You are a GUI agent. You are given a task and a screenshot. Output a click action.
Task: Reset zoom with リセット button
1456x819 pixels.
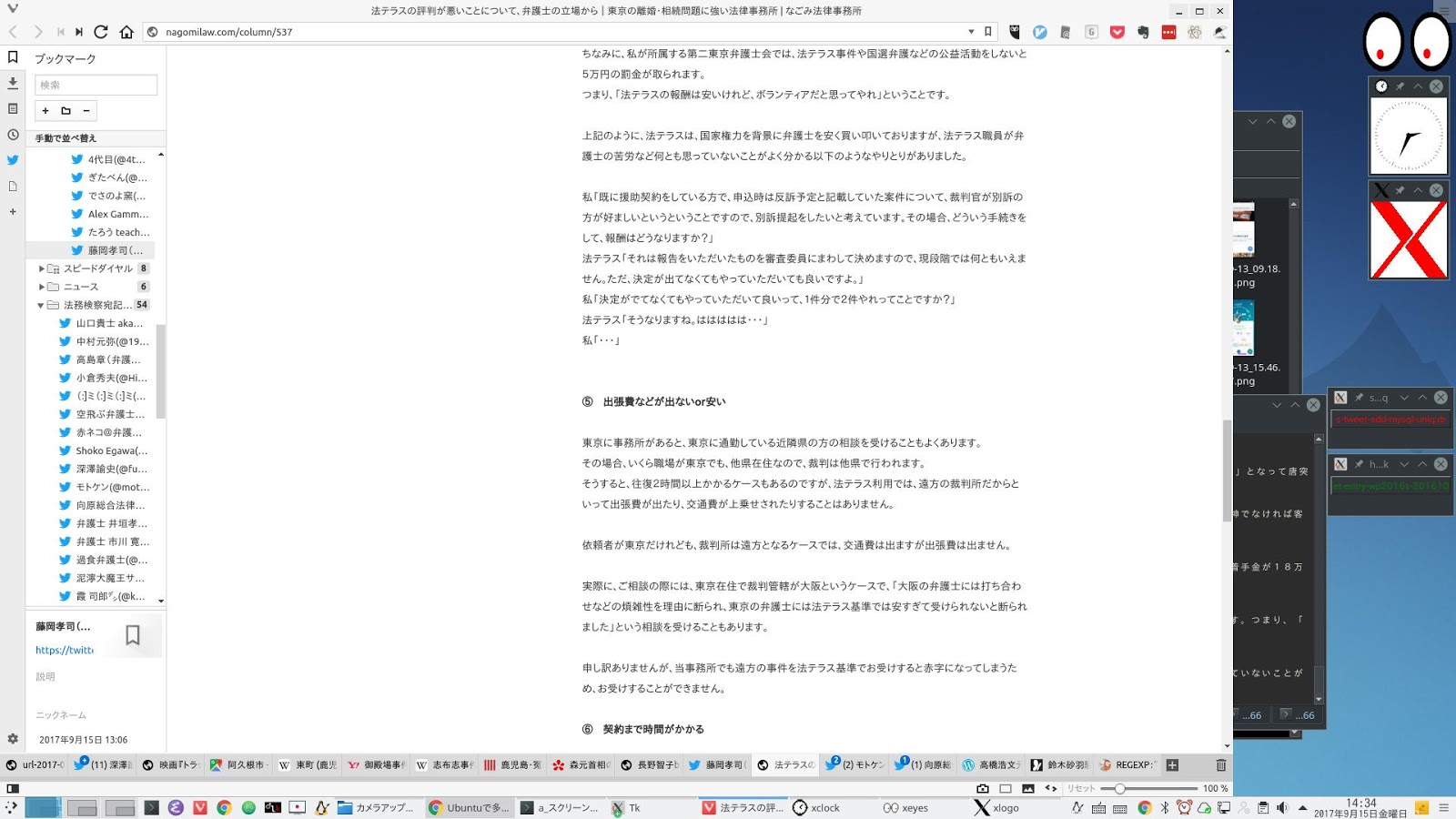pyautogui.click(x=1081, y=788)
